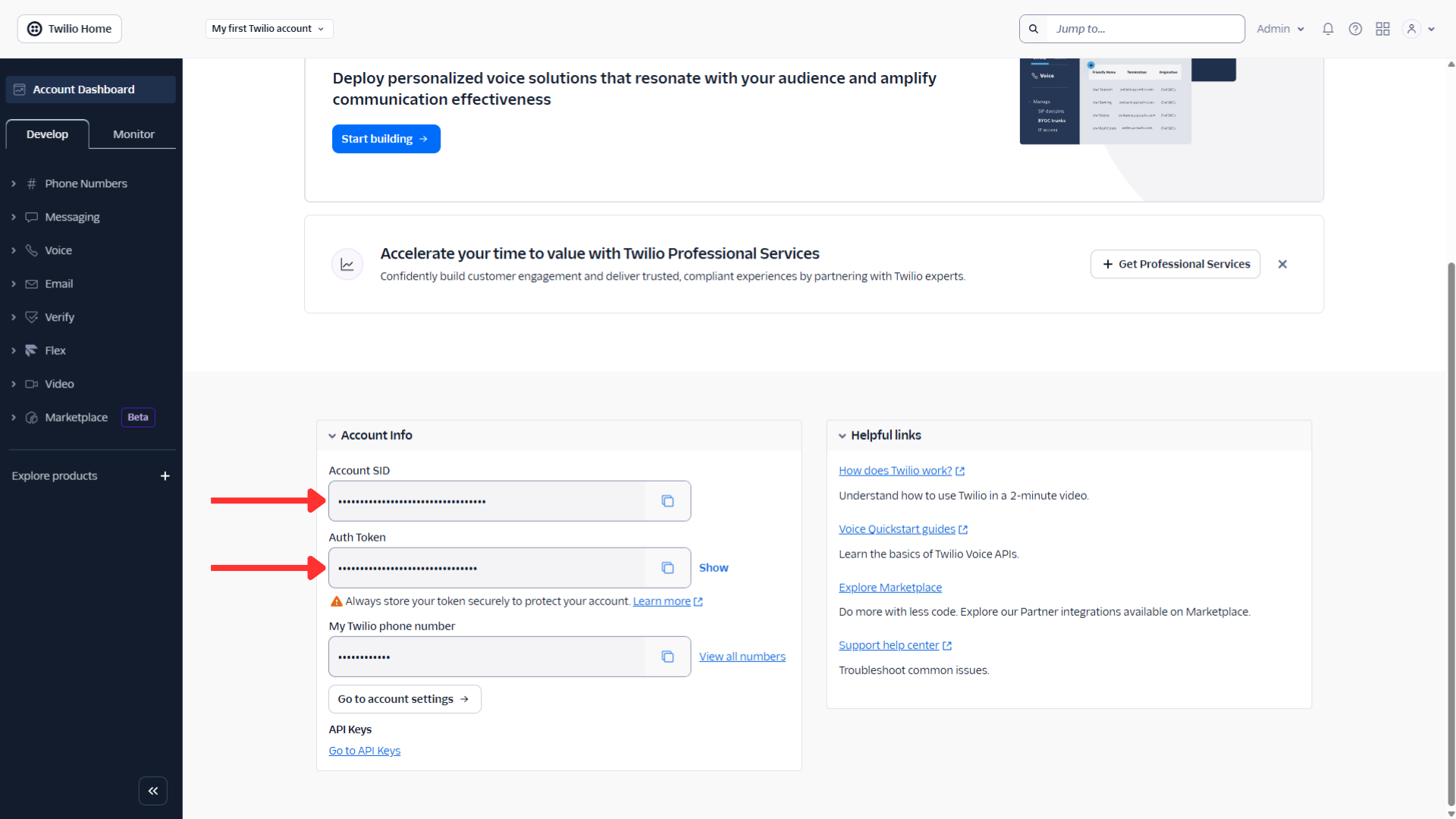This screenshot has width=1456, height=819.
Task: Click the Explore products plus icon
Action: coord(165,475)
